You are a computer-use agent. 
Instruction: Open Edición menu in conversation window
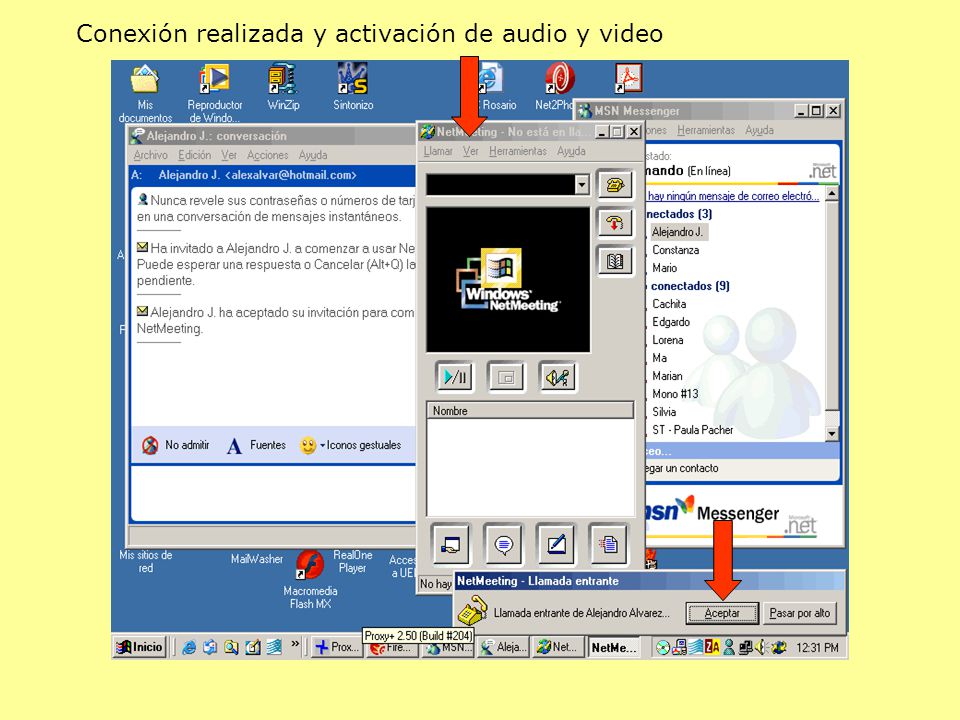coord(194,156)
